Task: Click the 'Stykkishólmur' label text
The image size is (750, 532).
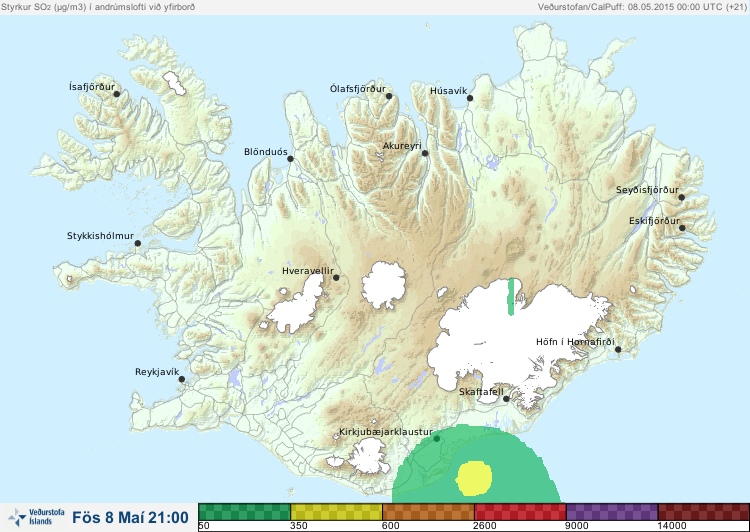Action: pyautogui.click(x=100, y=236)
